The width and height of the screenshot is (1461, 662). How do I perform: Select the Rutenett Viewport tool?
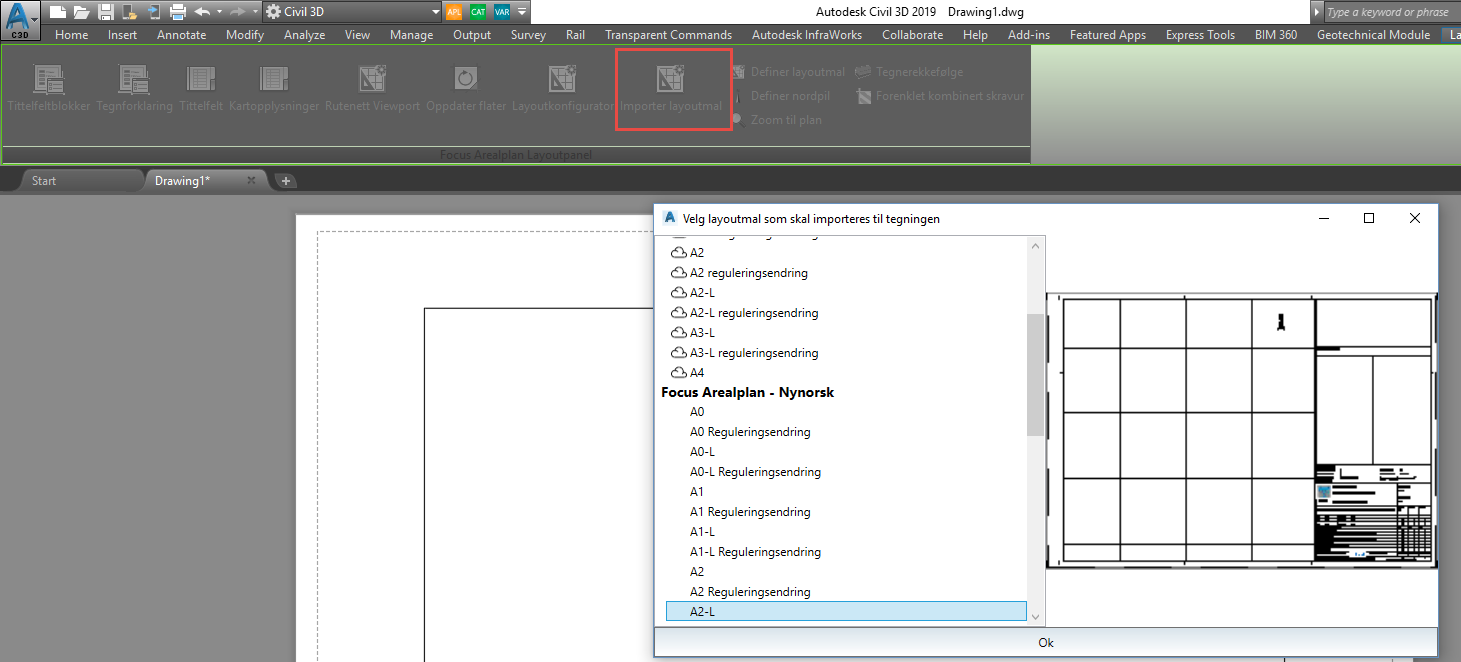pos(372,80)
